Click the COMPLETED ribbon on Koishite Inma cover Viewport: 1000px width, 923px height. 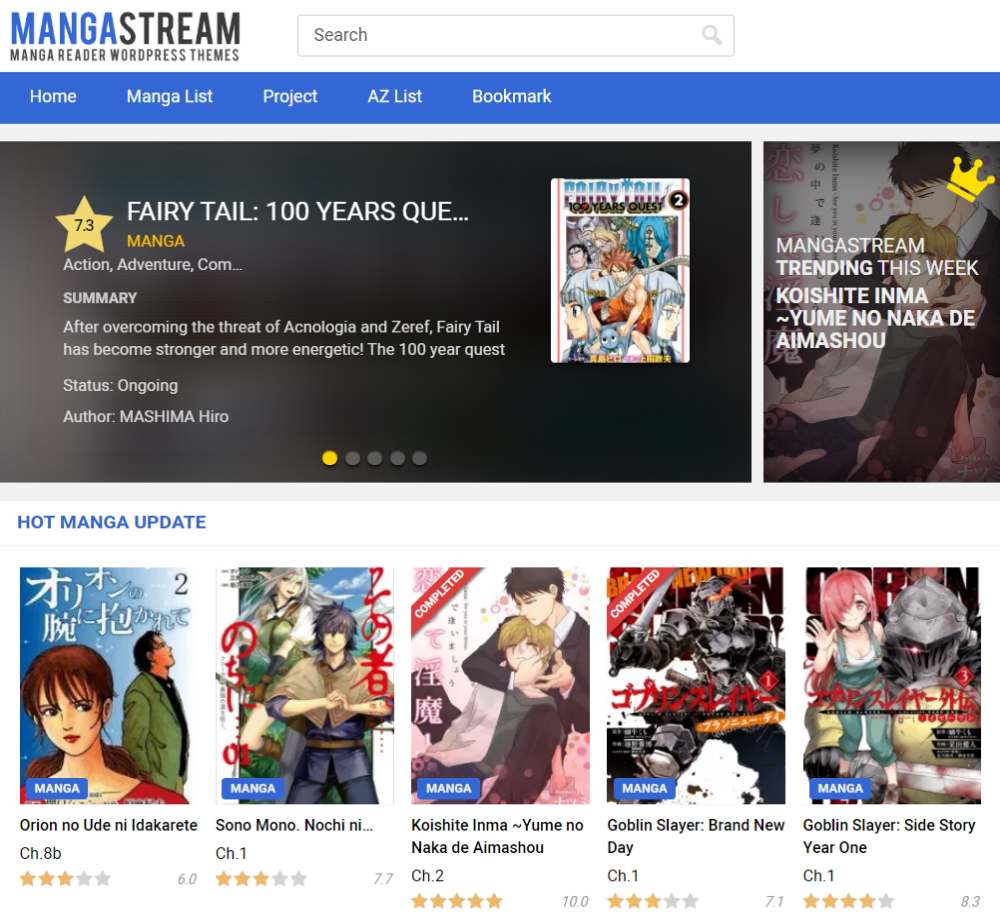click(x=442, y=592)
